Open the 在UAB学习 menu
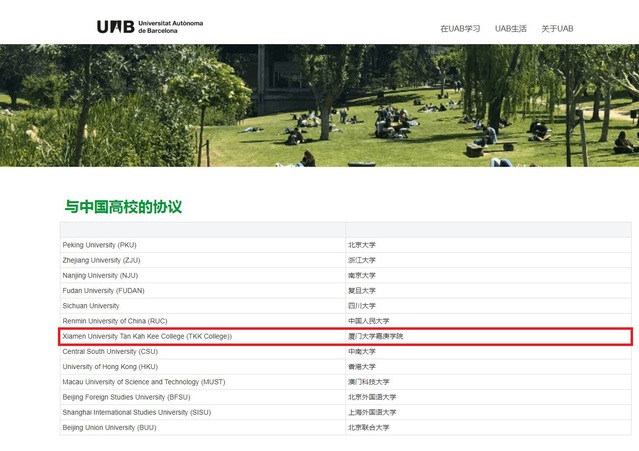Screen dimensions: 639x451 point(460,29)
